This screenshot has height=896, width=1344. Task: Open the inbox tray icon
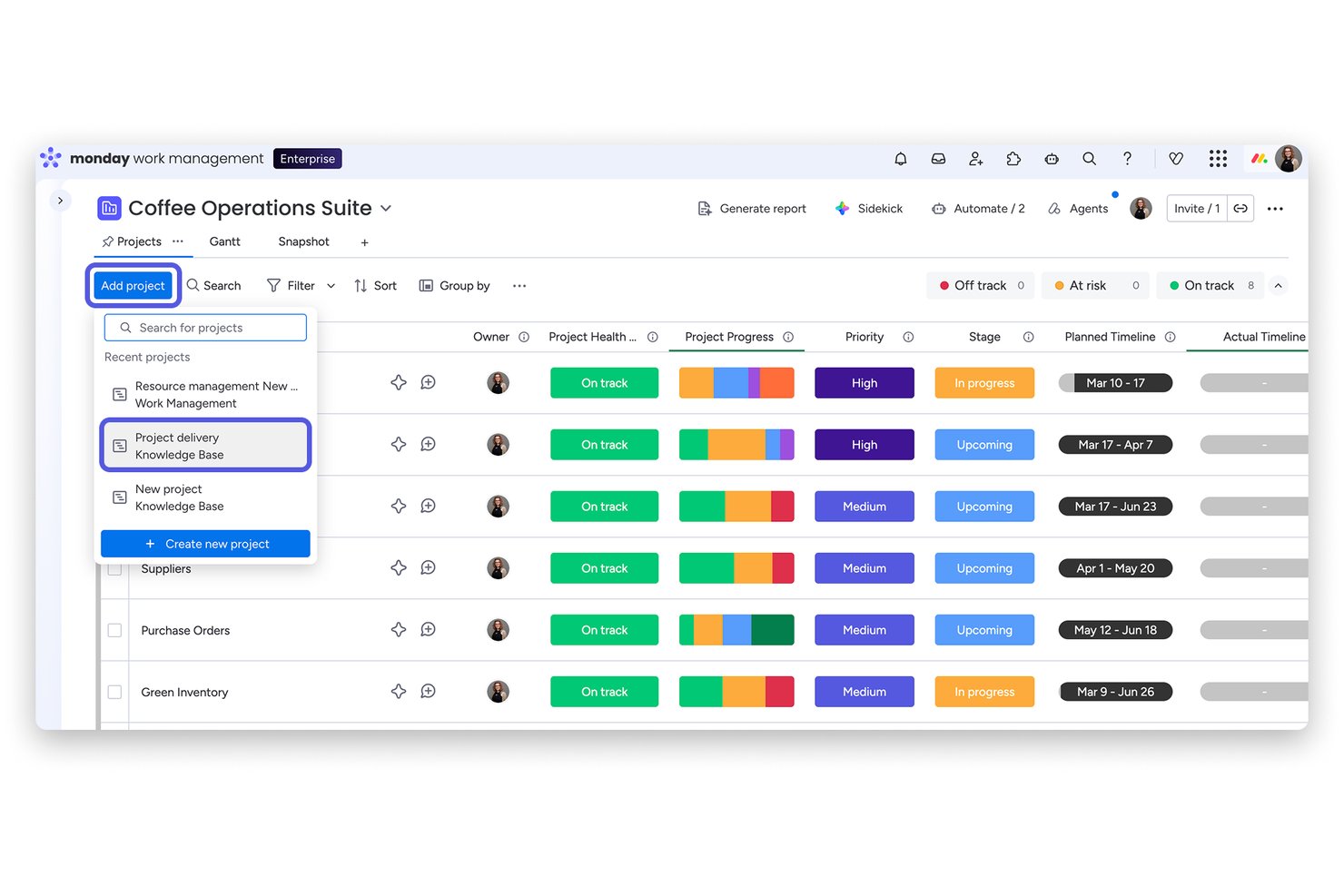point(938,159)
